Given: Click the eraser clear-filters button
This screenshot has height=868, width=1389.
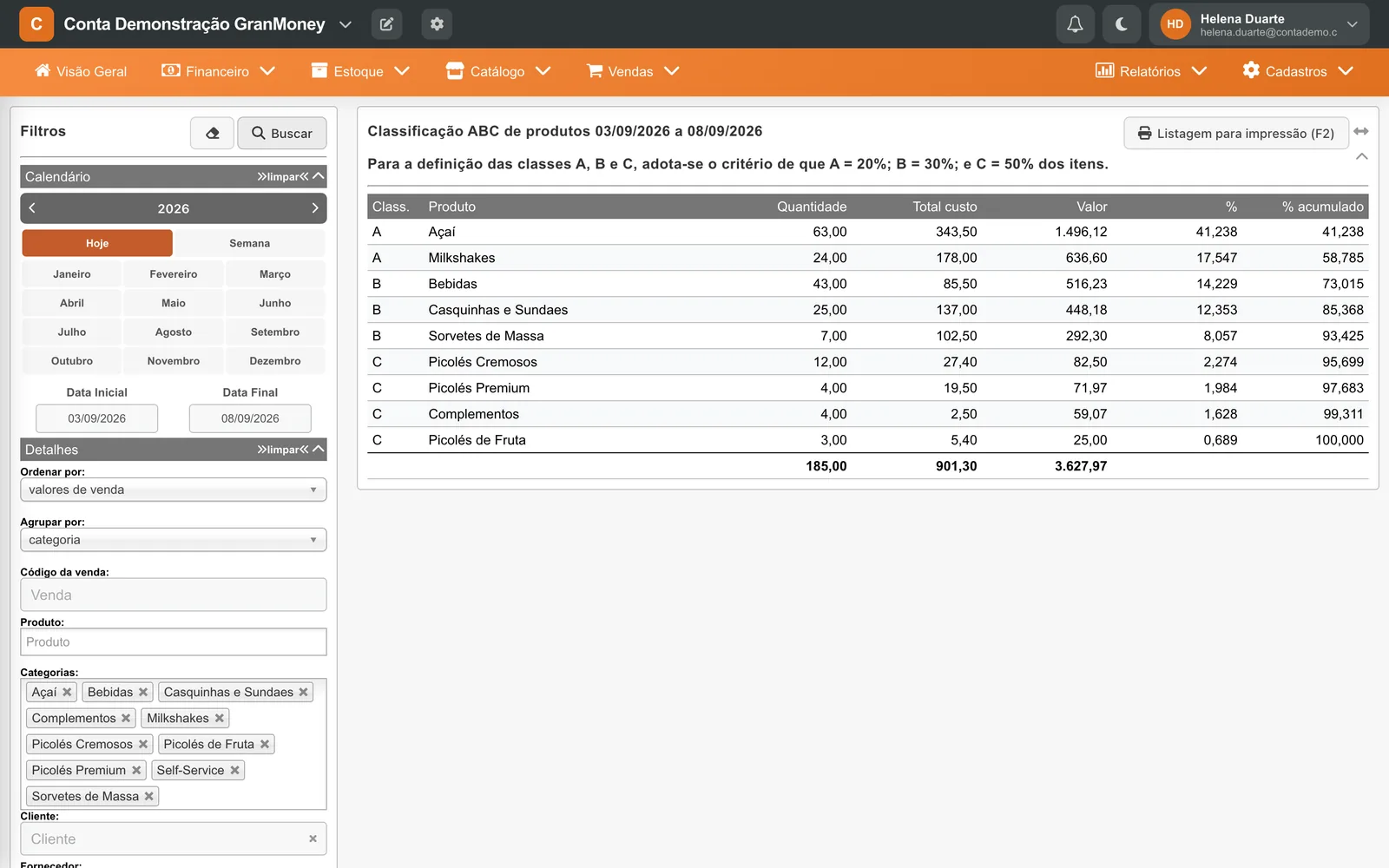Looking at the screenshot, I should pyautogui.click(x=212, y=133).
